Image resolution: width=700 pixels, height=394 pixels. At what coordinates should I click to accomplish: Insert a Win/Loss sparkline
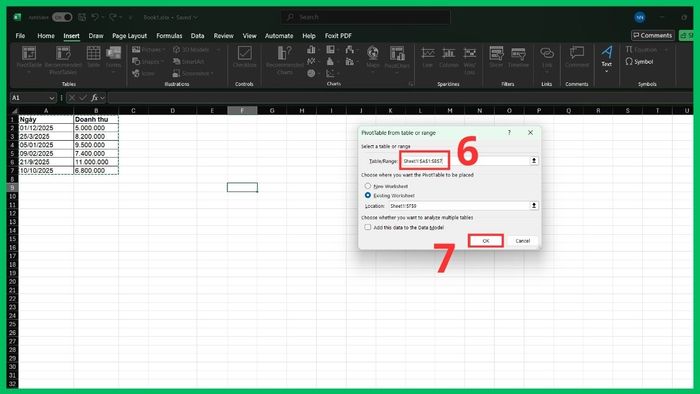coord(470,59)
